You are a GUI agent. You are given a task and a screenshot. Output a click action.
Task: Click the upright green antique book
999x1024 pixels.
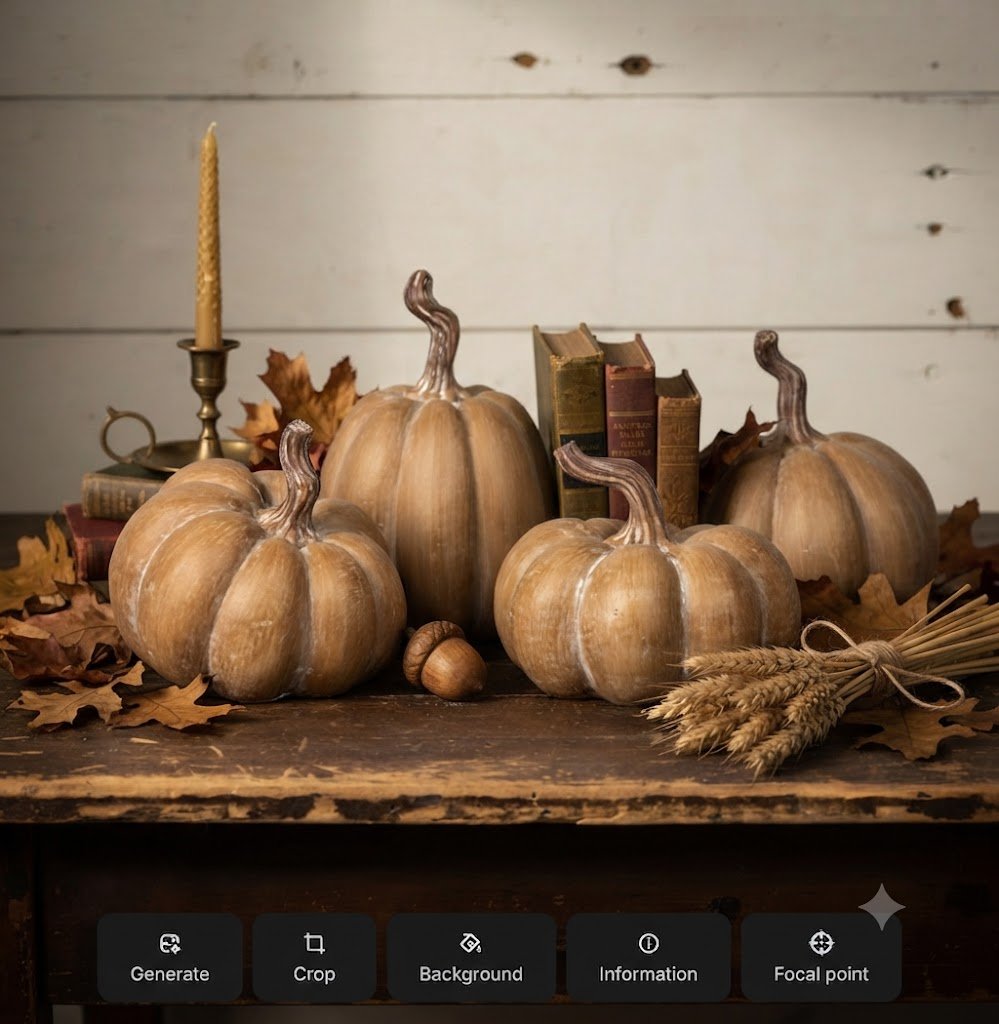570,421
